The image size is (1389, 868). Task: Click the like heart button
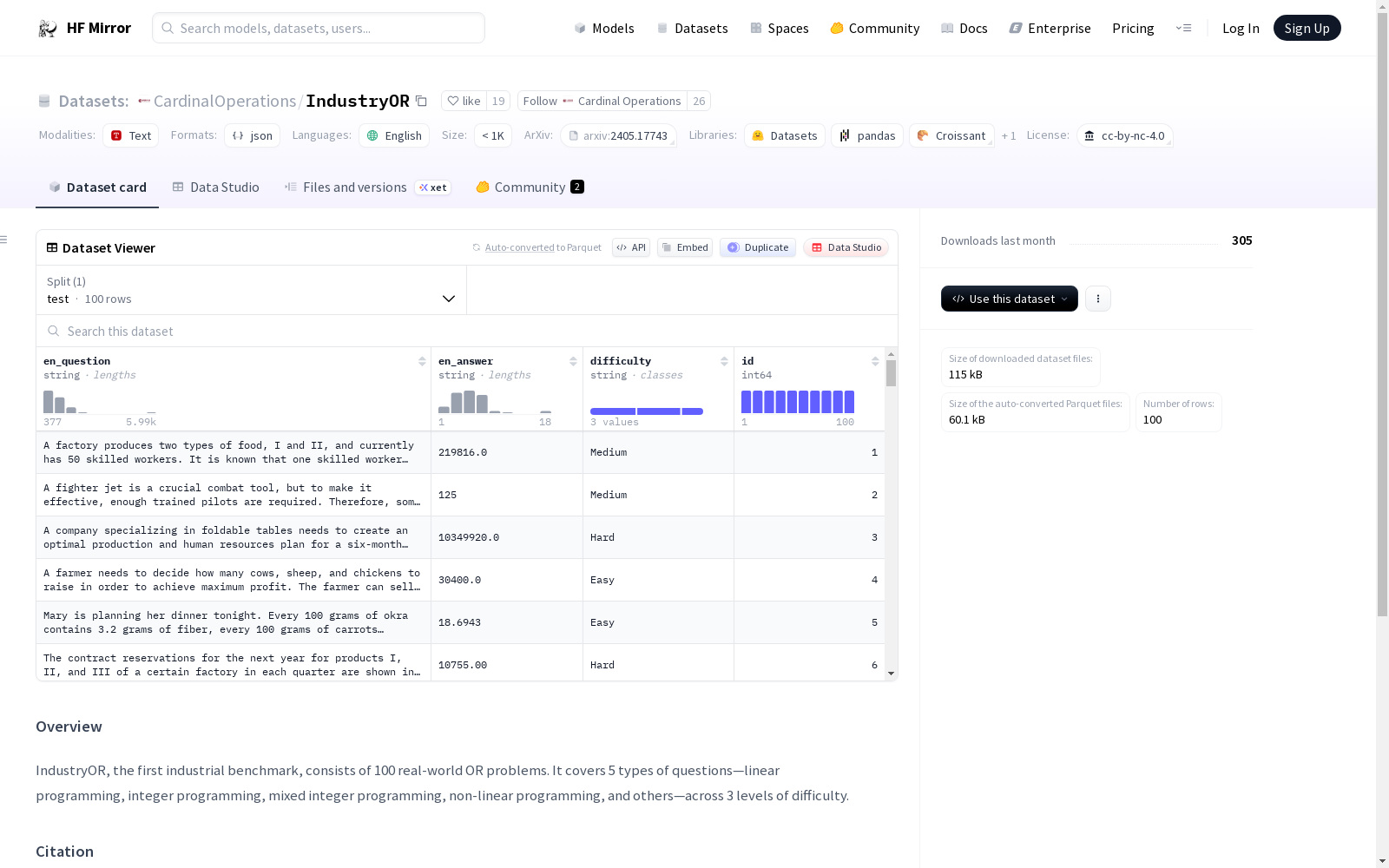point(464,101)
